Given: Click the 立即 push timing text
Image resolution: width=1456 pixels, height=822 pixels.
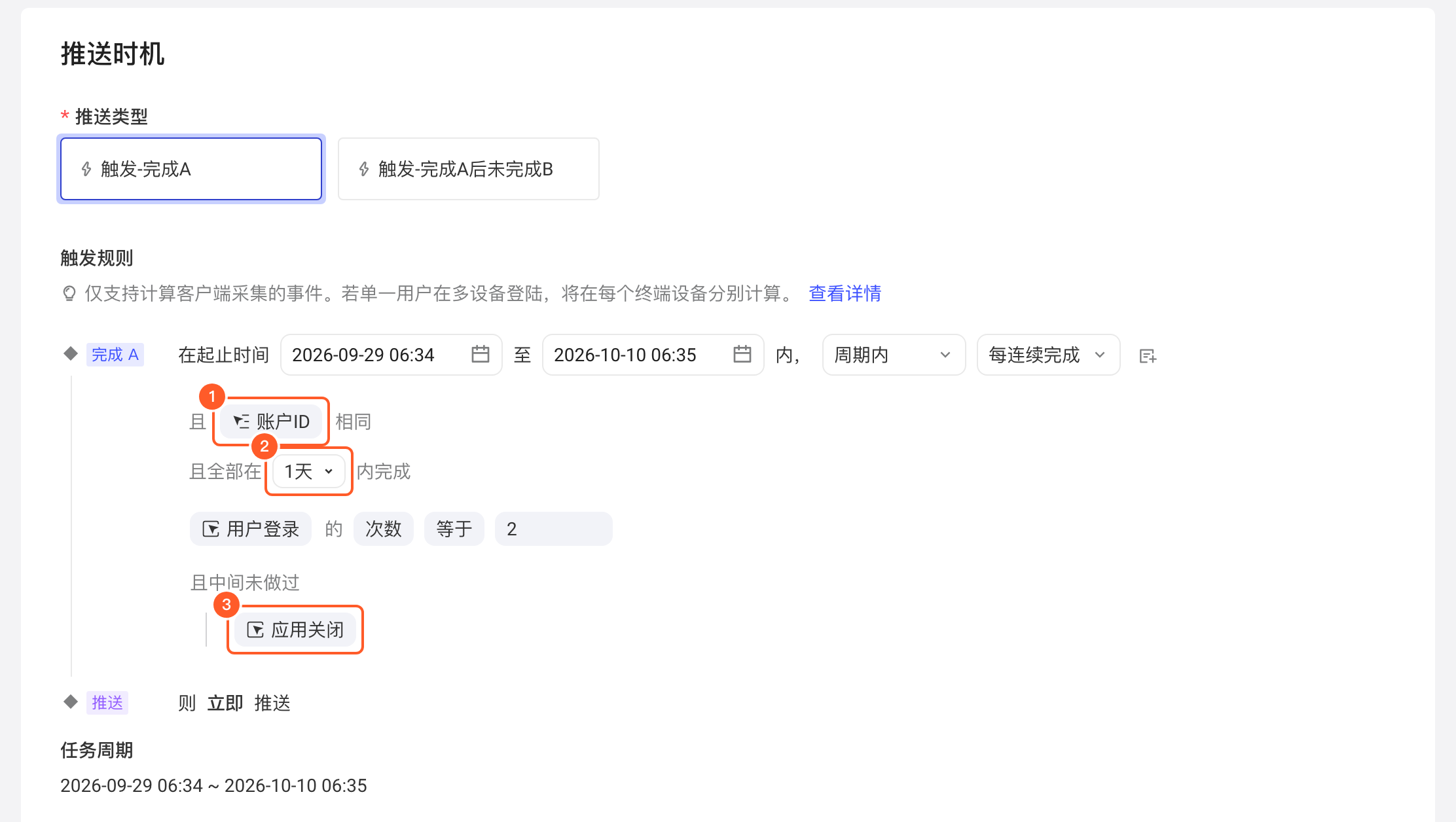Looking at the screenshot, I should (x=225, y=703).
